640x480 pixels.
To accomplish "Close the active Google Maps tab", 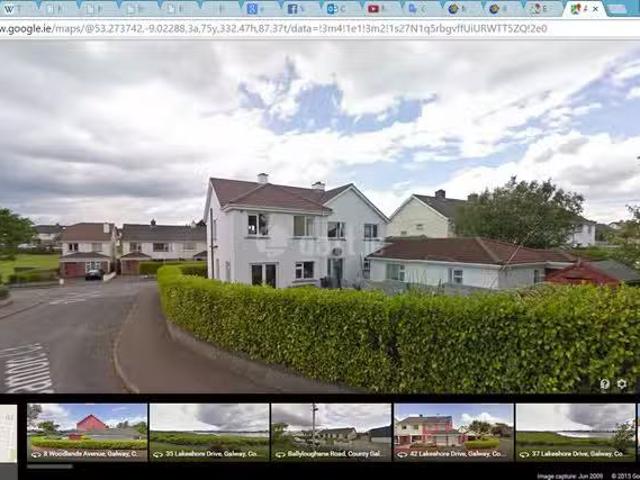I will tap(596, 9).
